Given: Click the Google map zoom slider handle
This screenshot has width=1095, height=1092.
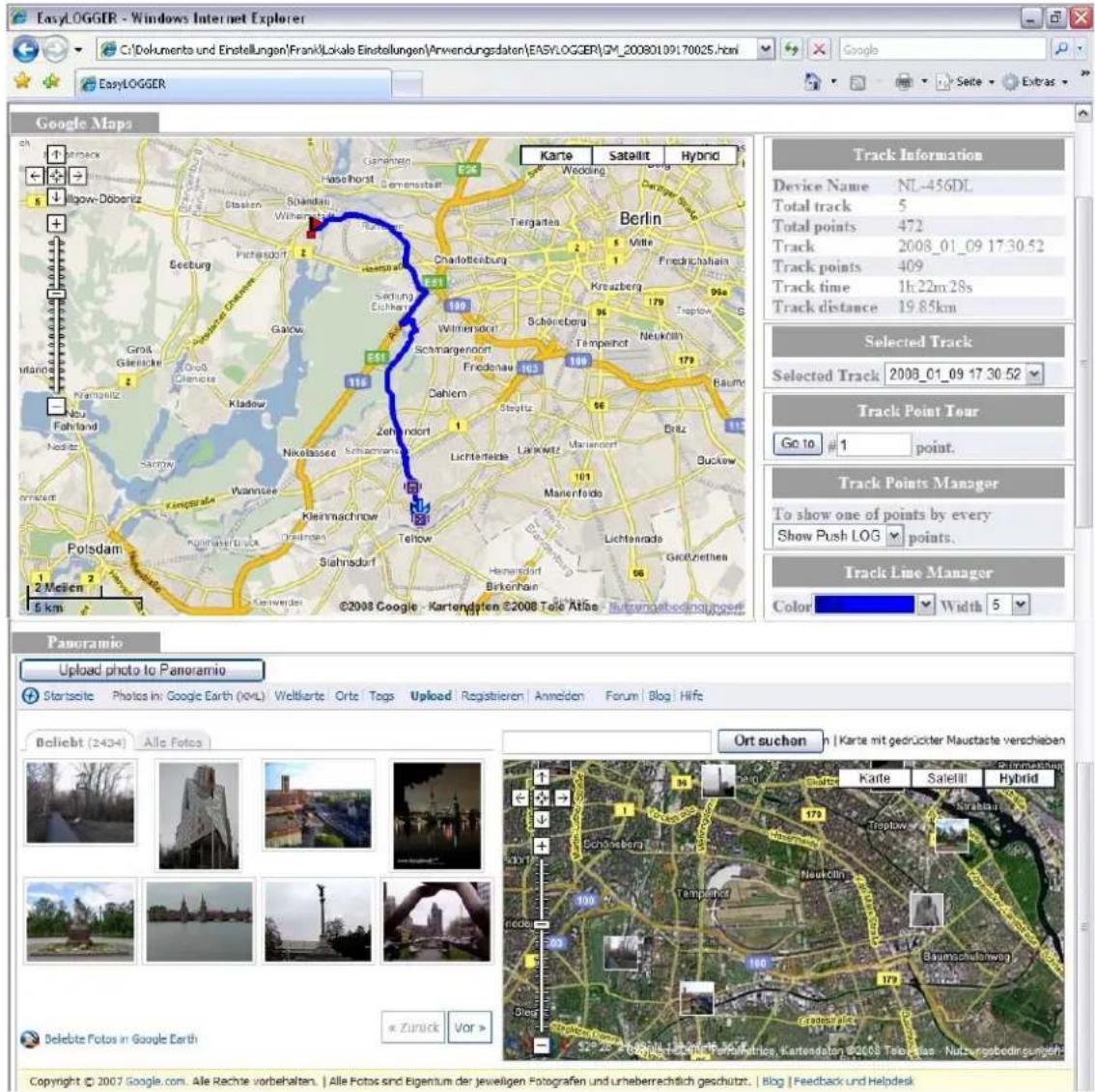Looking at the screenshot, I should coord(56,294).
